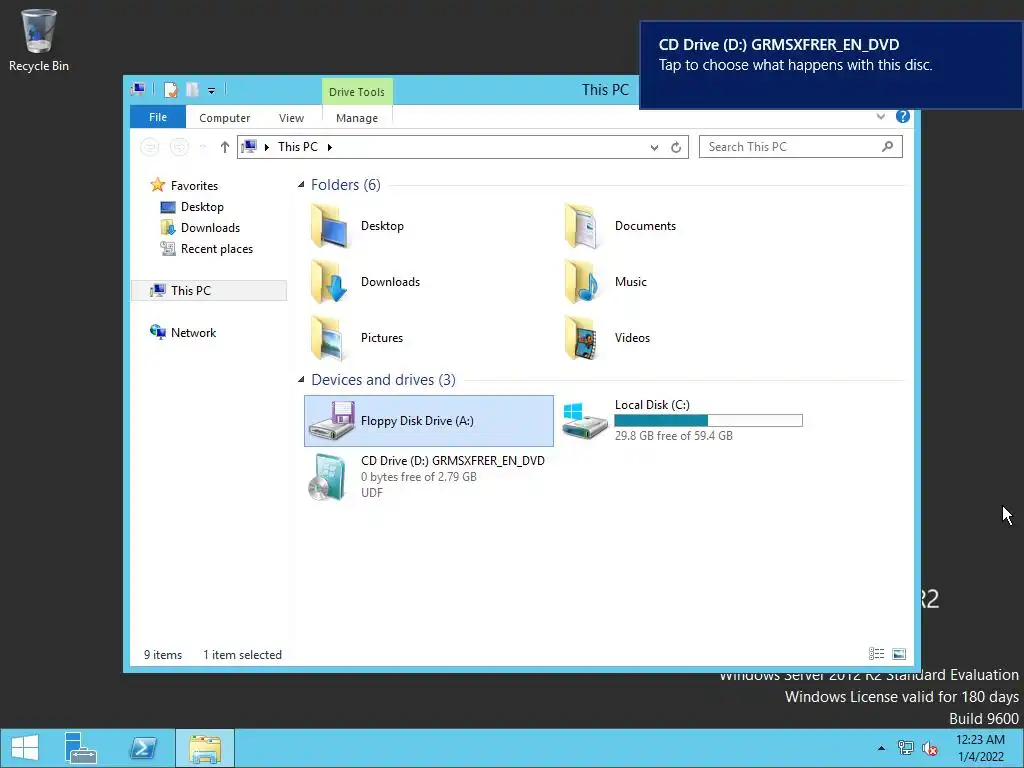The width and height of the screenshot is (1024, 768).
Task: Open Downloads under Favorites
Action: (x=210, y=227)
